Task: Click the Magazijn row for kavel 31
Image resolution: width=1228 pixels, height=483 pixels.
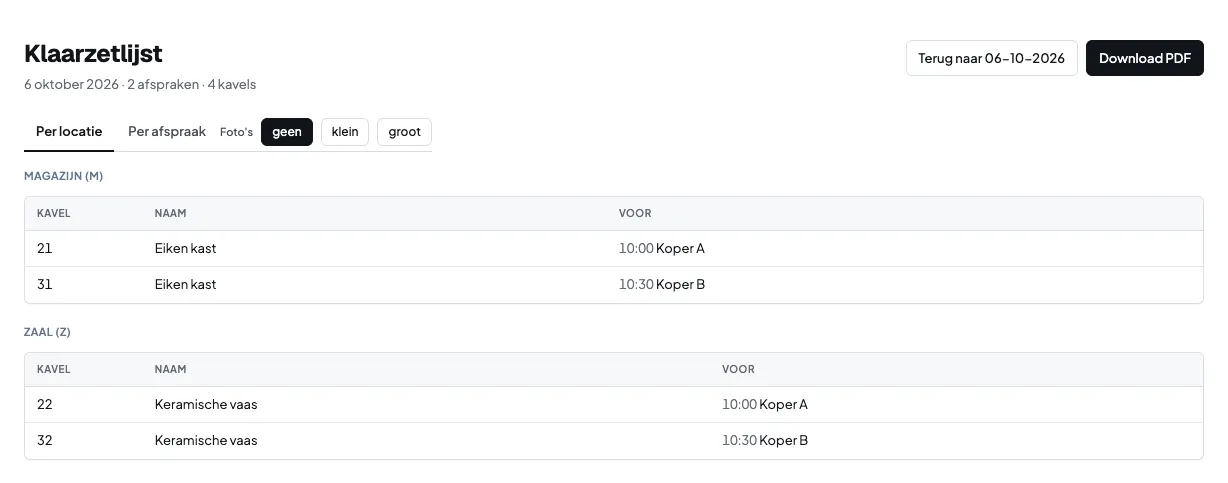Action: click(x=614, y=285)
